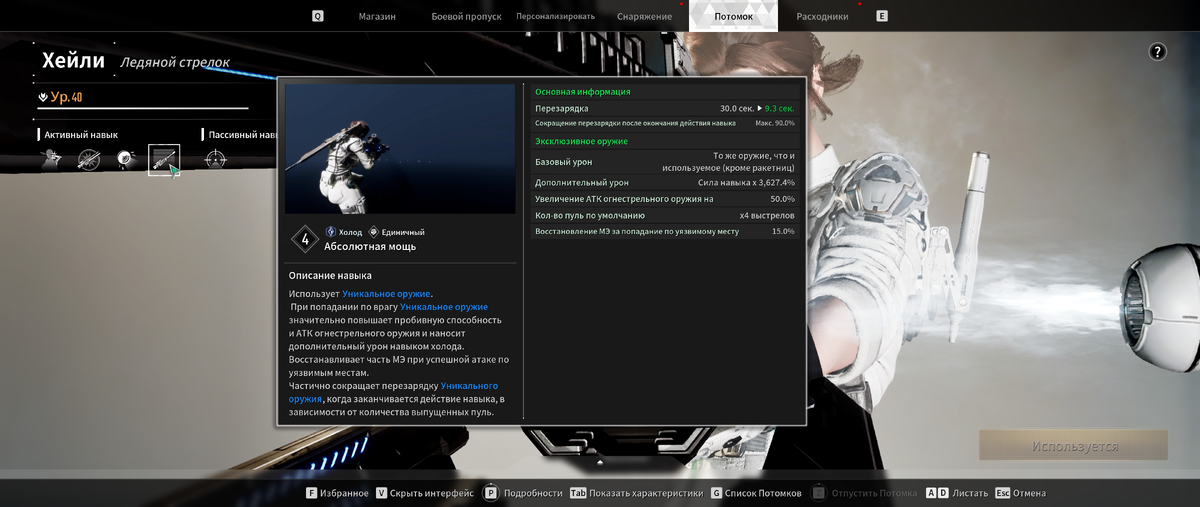The width and height of the screenshot is (1200, 507).
Task: Click Скрыть интерфейс in the bottom bar
Action: [x=432, y=493]
